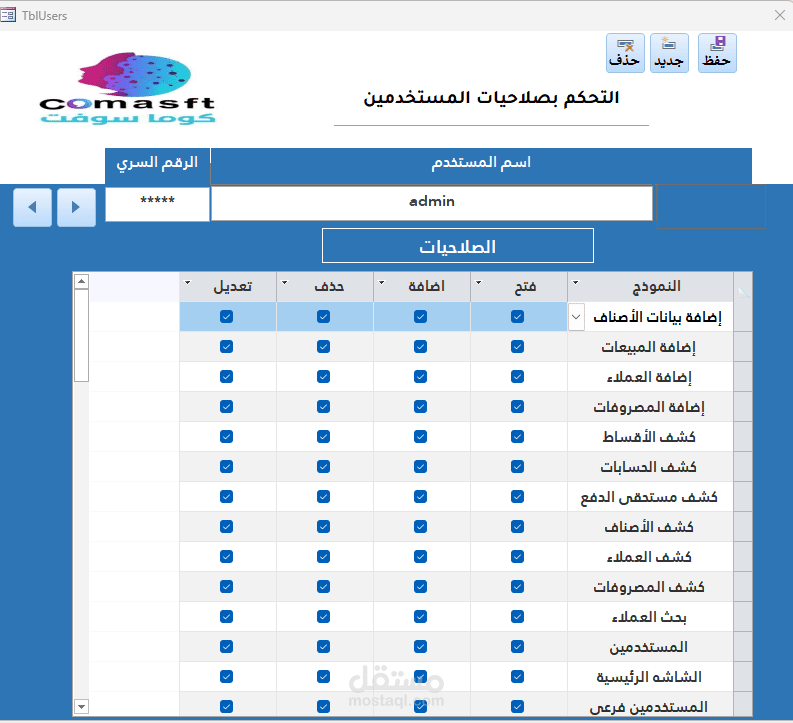Select the كشف الأقساط row name
The image size is (793, 723).
pos(649,437)
